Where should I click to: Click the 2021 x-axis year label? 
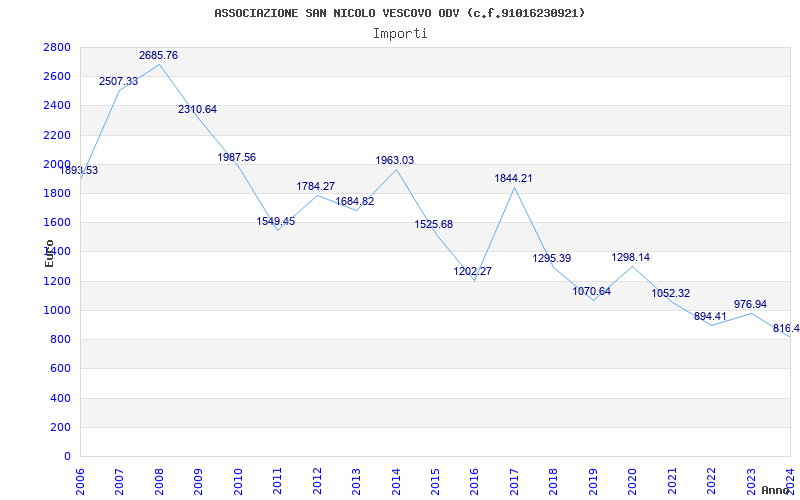pyautogui.click(x=672, y=482)
